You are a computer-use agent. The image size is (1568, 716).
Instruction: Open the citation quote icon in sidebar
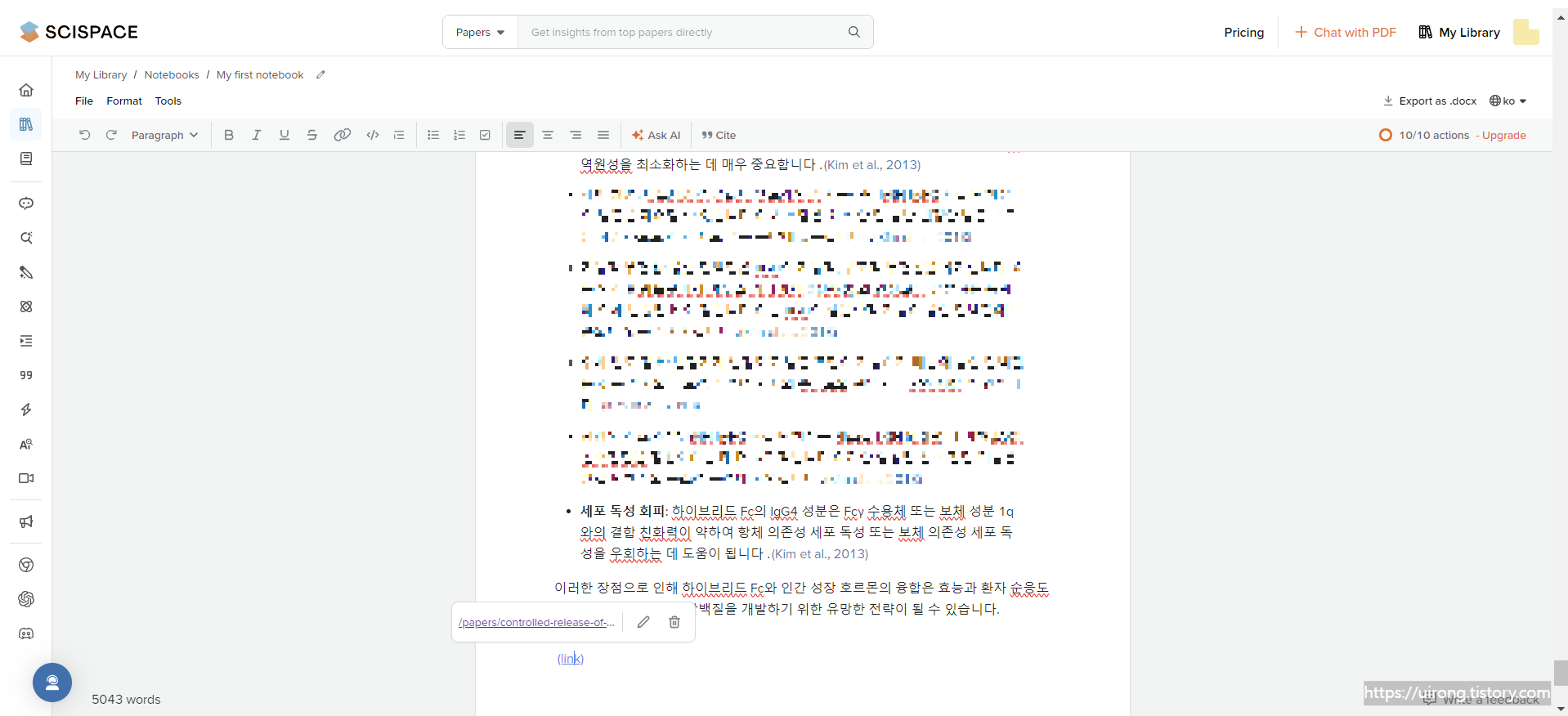coord(26,375)
